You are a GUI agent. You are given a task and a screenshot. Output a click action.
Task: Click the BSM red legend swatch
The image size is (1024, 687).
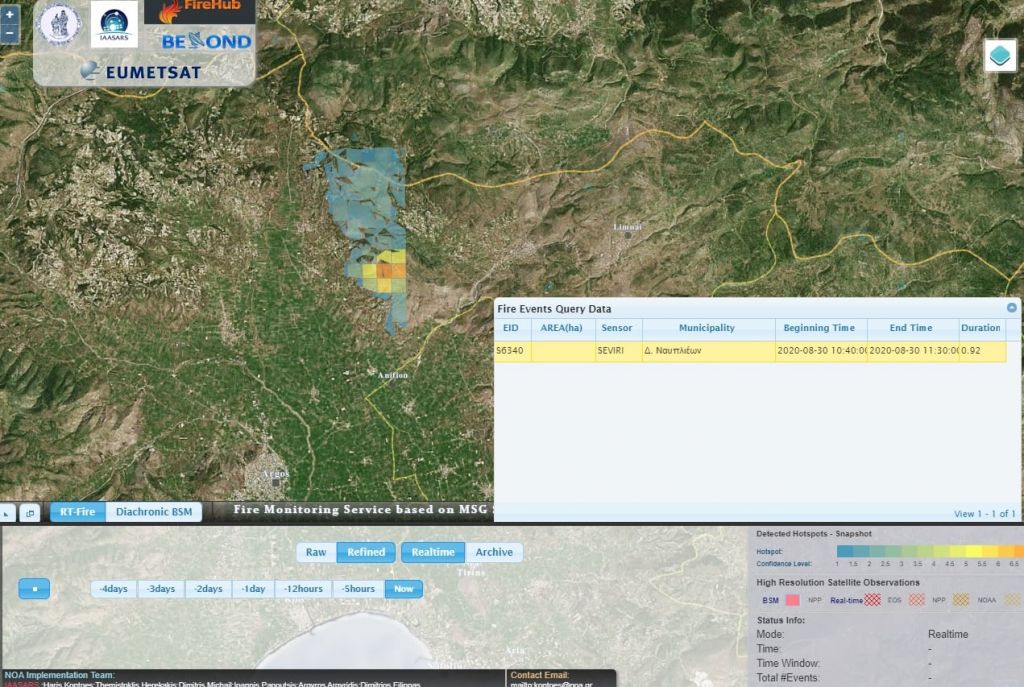[x=793, y=600]
